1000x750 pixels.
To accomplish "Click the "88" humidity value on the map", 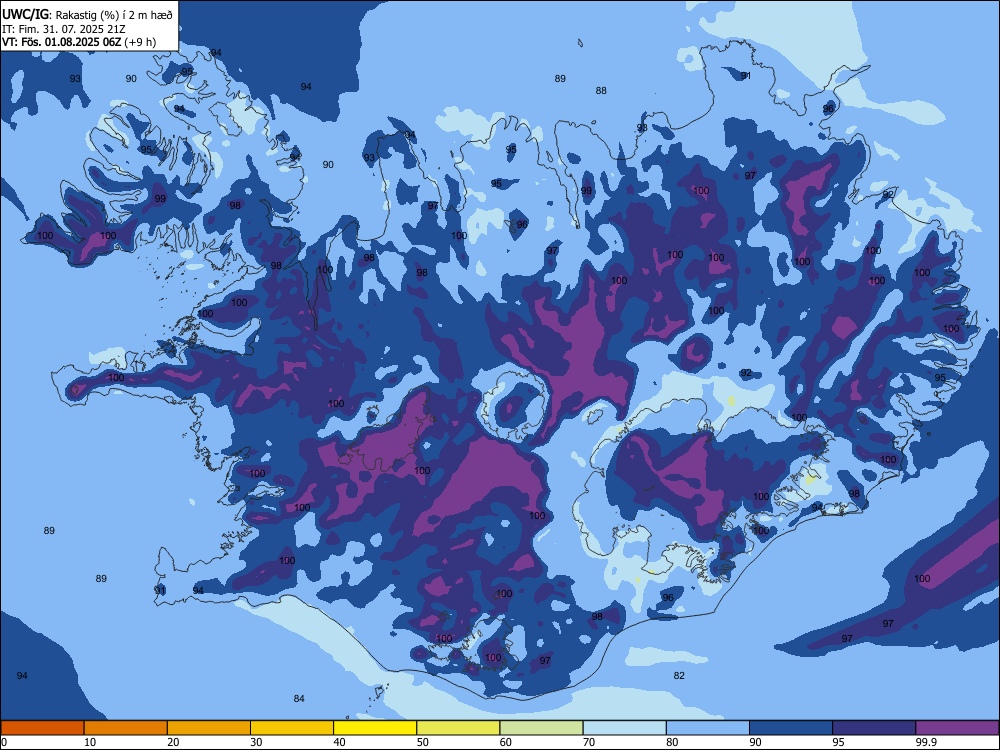I will [601, 91].
